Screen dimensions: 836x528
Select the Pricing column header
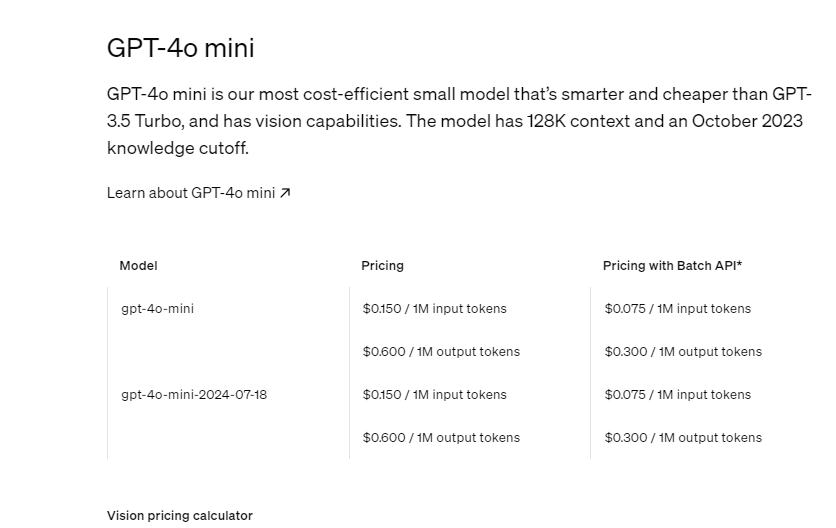click(x=382, y=266)
